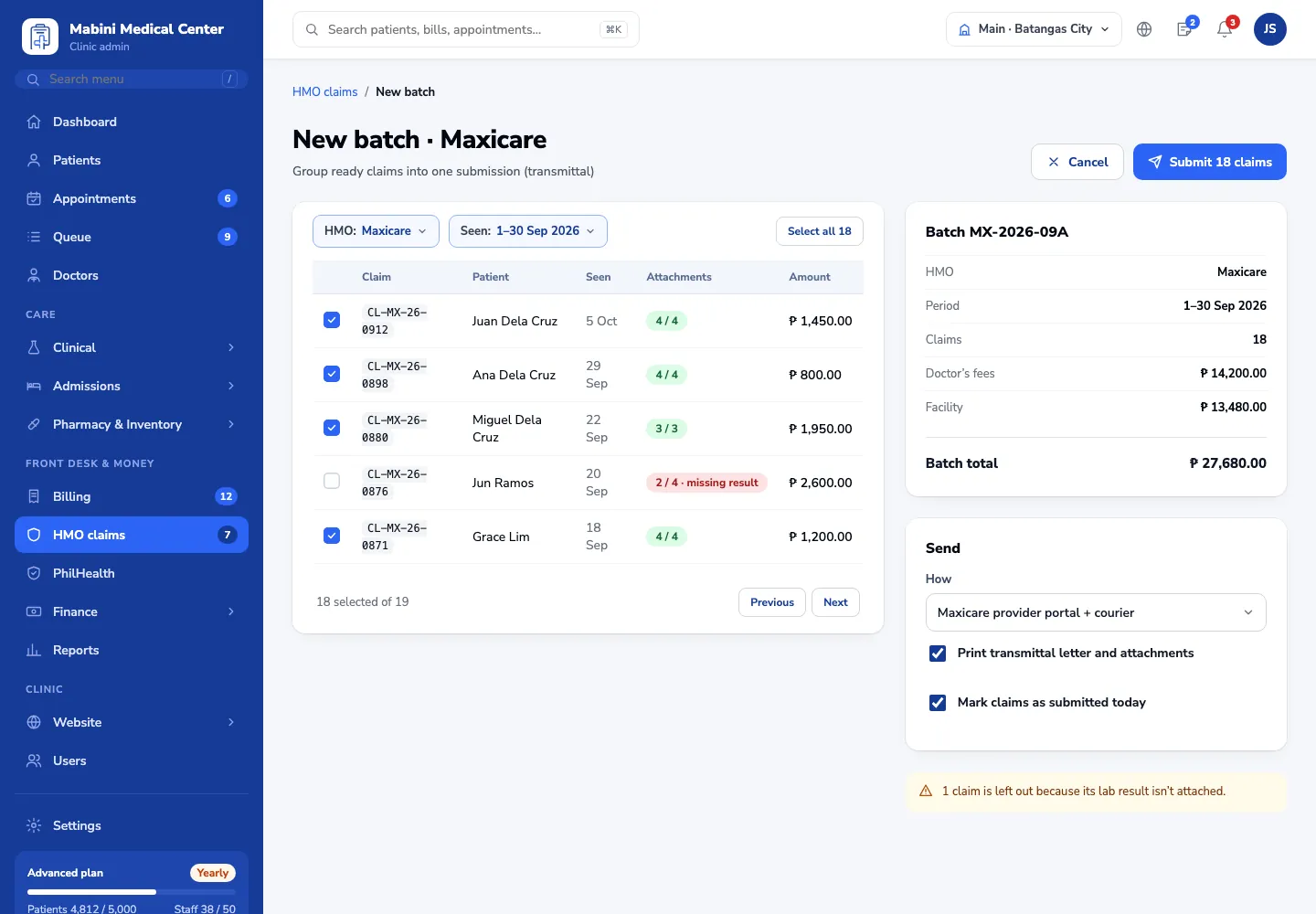Sort by the Attachments column header
The height and width of the screenshot is (914, 1316).
tap(679, 277)
